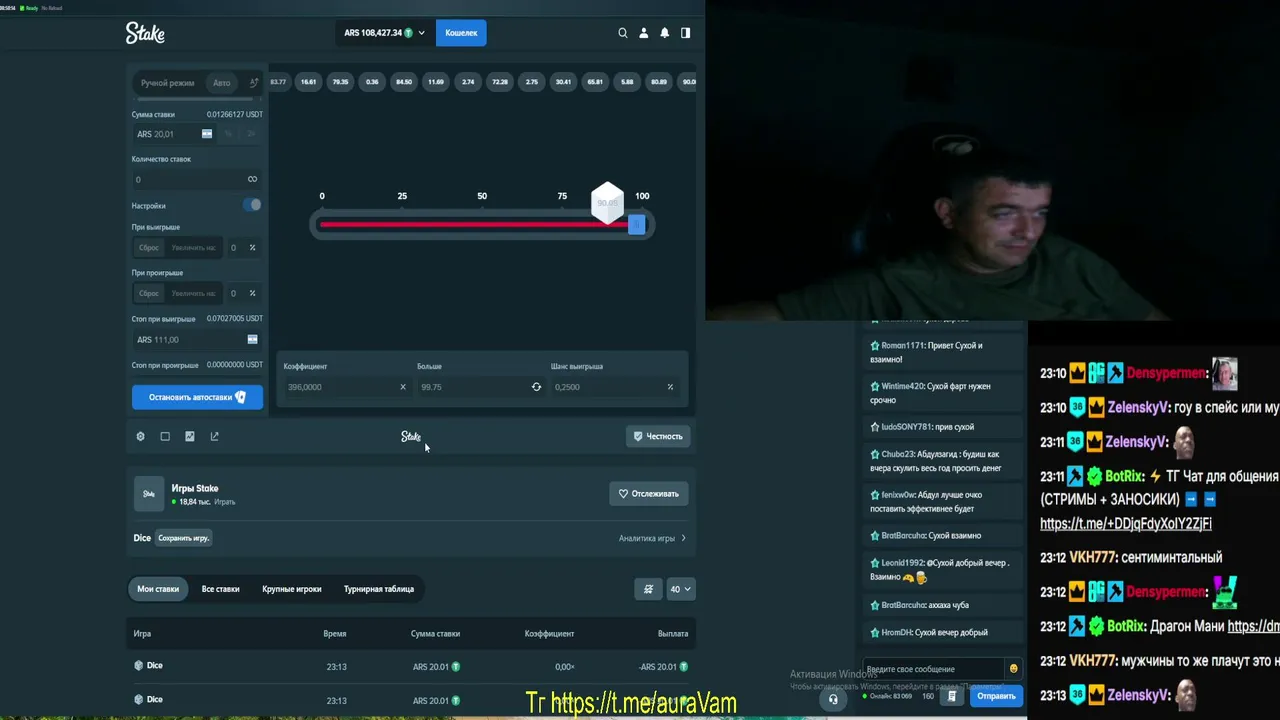Open the emoji picker in chat input

pyautogui.click(x=1013, y=669)
